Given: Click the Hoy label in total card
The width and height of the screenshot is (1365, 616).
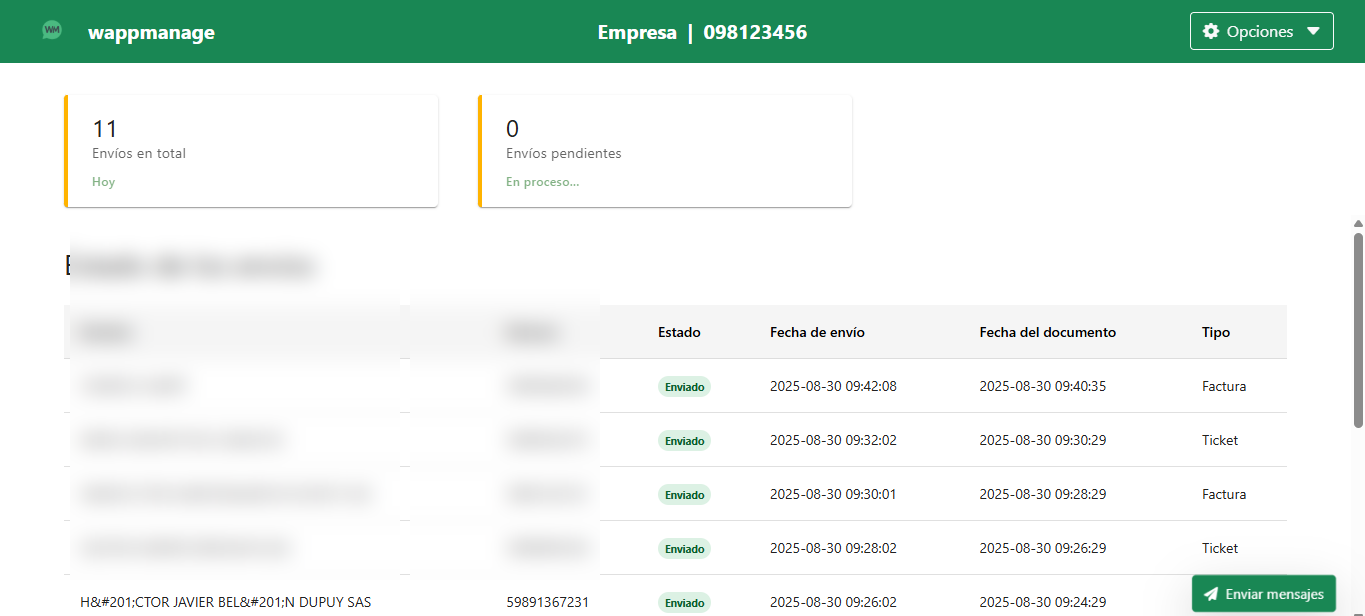Looking at the screenshot, I should (103, 182).
